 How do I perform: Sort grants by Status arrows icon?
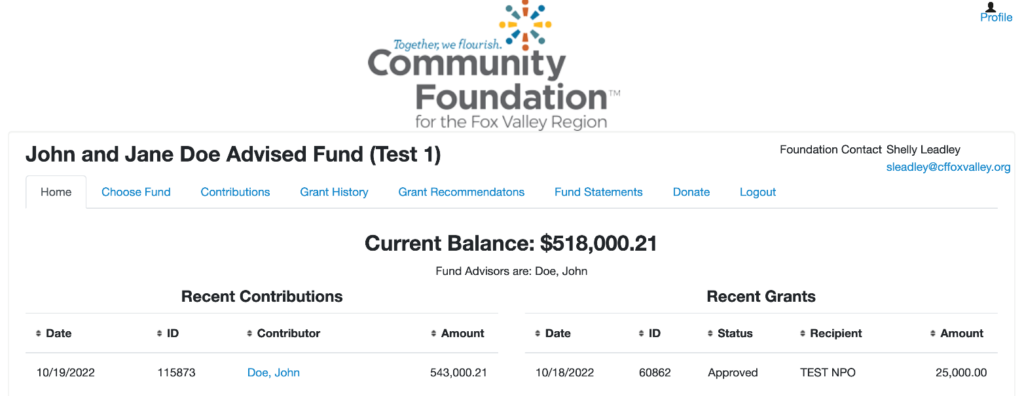711,333
